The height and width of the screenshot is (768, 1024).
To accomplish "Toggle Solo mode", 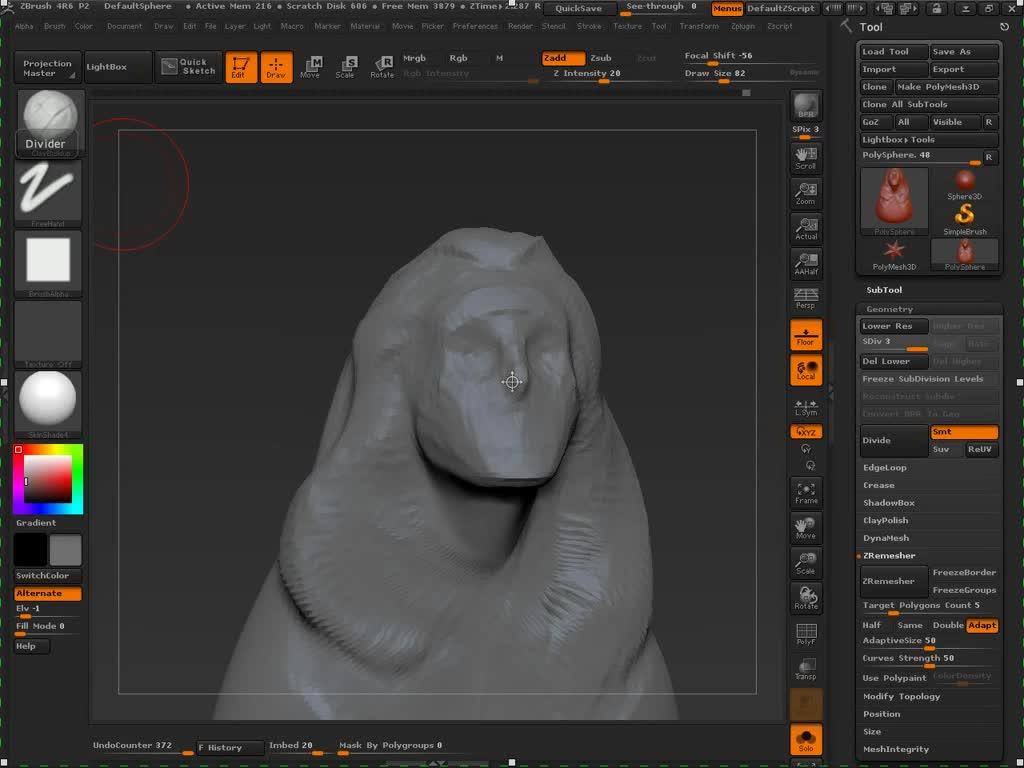I will click(806, 740).
